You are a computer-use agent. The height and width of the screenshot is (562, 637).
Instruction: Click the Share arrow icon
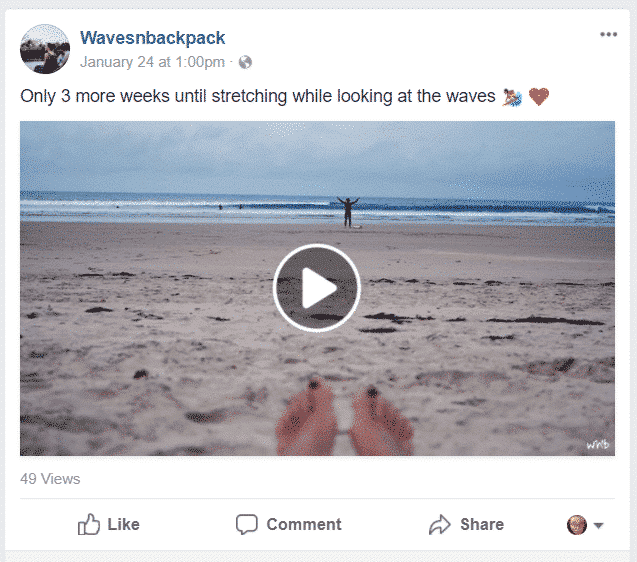(440, 524)
